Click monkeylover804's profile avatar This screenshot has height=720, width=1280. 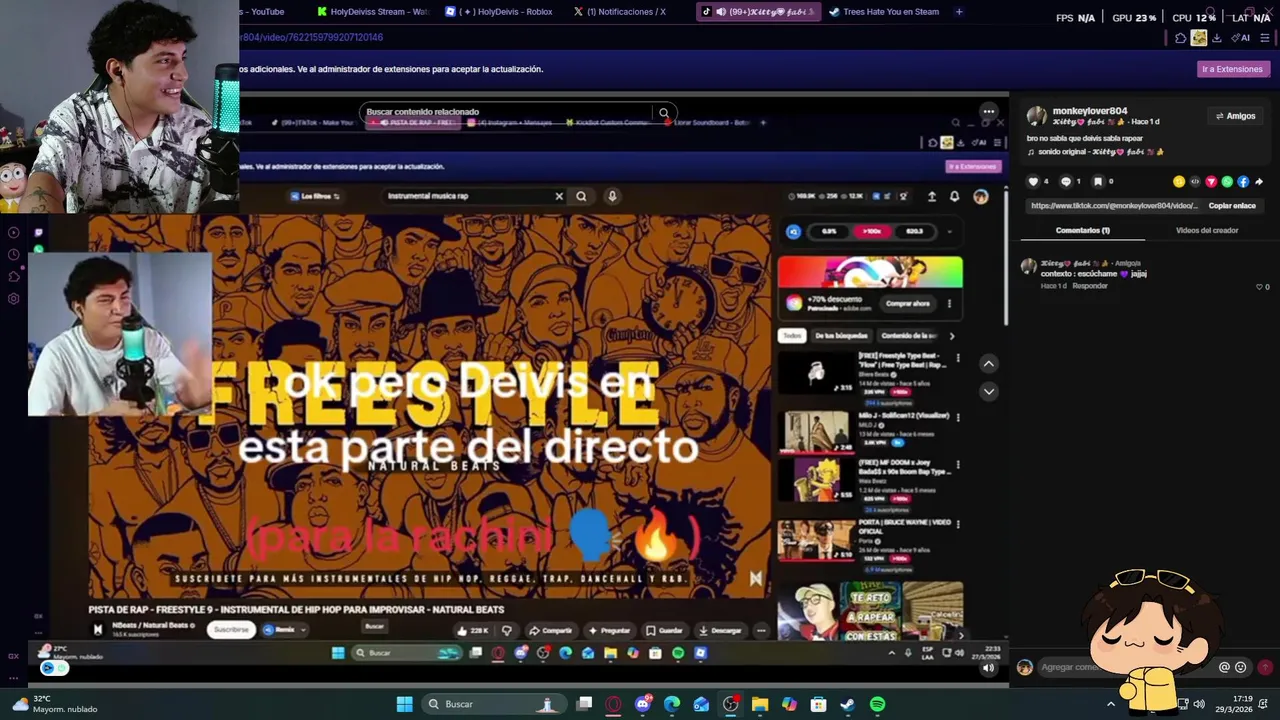coord(1037,116)
